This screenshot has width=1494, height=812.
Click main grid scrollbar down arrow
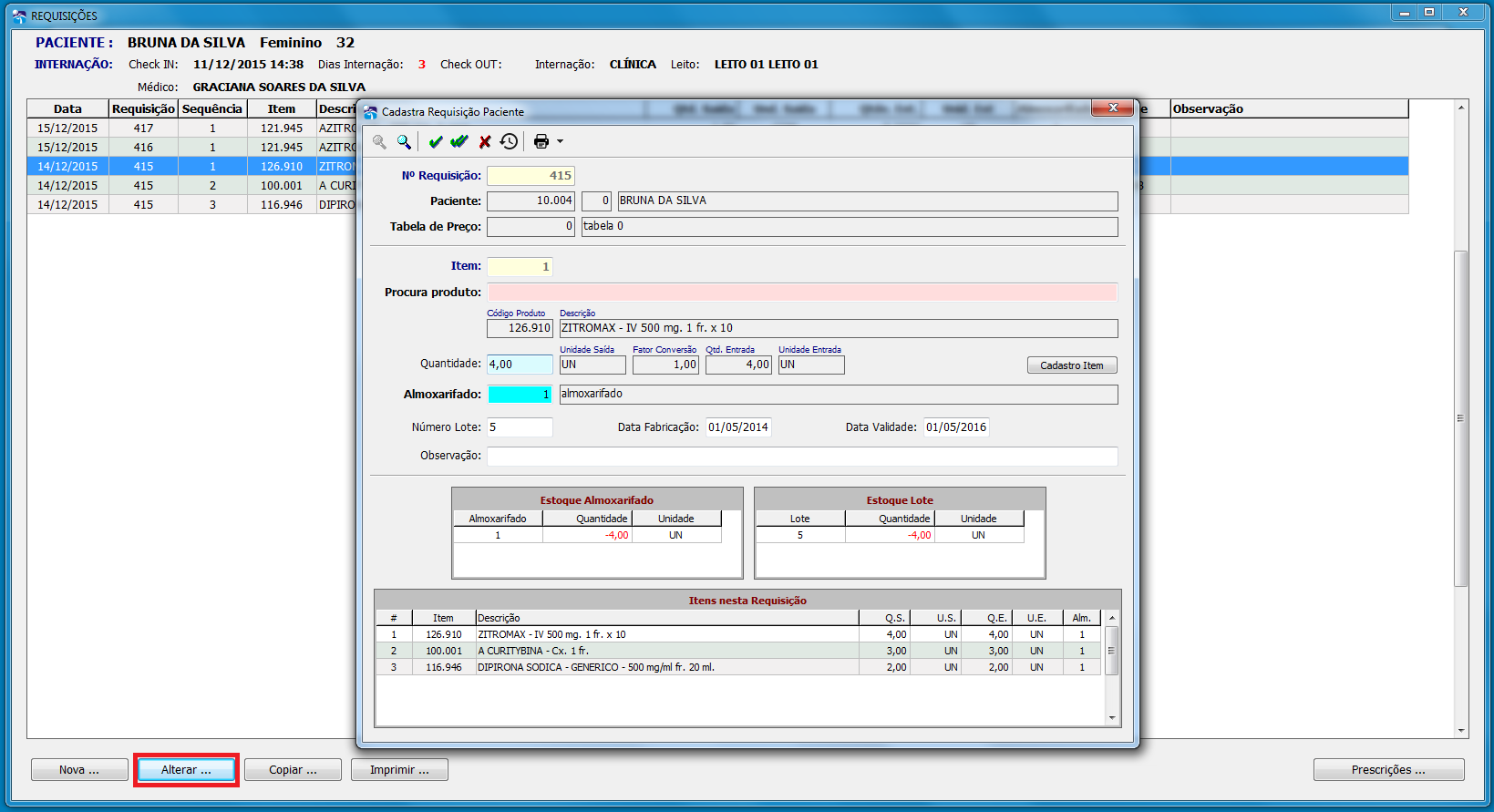[x=1461, y=731]
